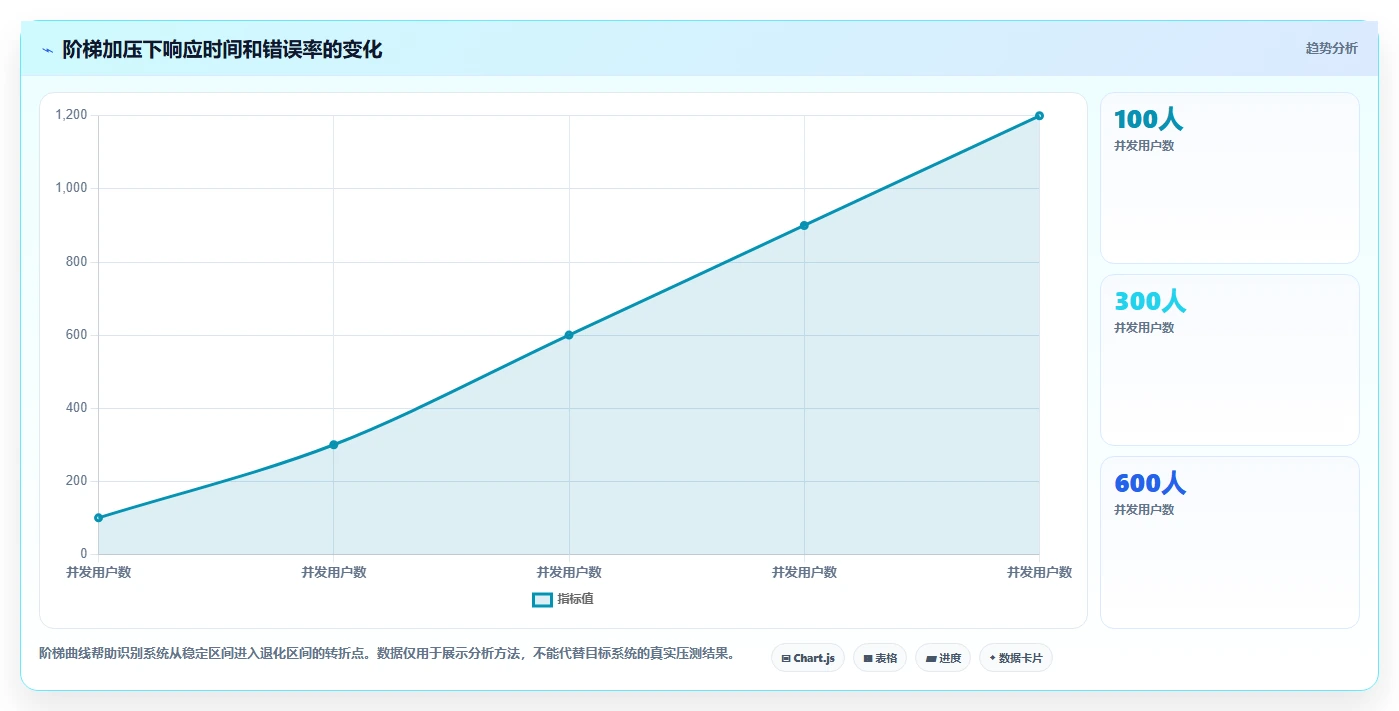Click the chart title 阶梯加压下响应时间和错误率的变化
This screenshot has width=1399, height=711.
222,49
